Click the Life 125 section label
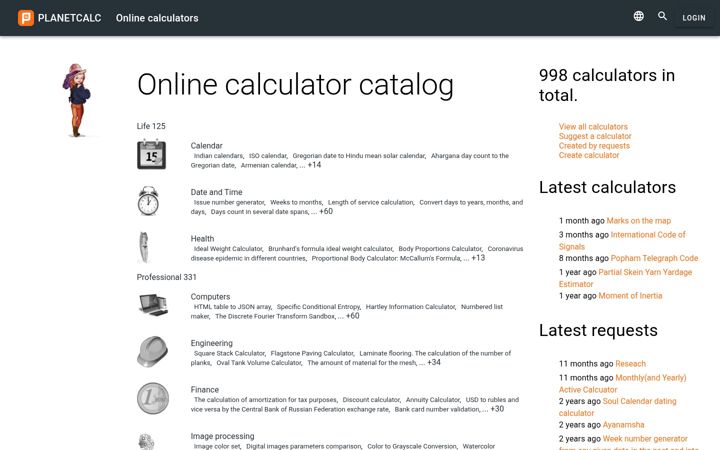Screen dimensions: 720x450 pyautogui.click(x=151, y=126)
